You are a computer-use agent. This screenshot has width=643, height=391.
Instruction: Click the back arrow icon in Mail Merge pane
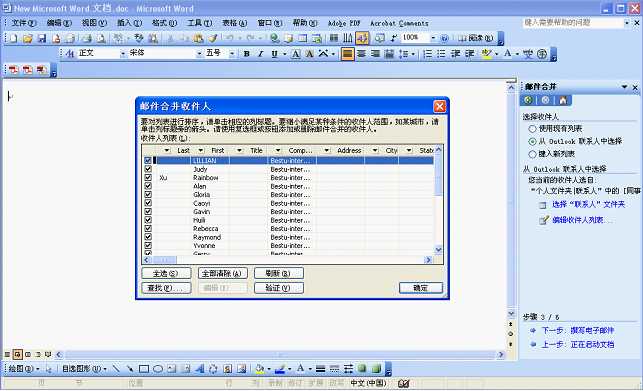528,100
